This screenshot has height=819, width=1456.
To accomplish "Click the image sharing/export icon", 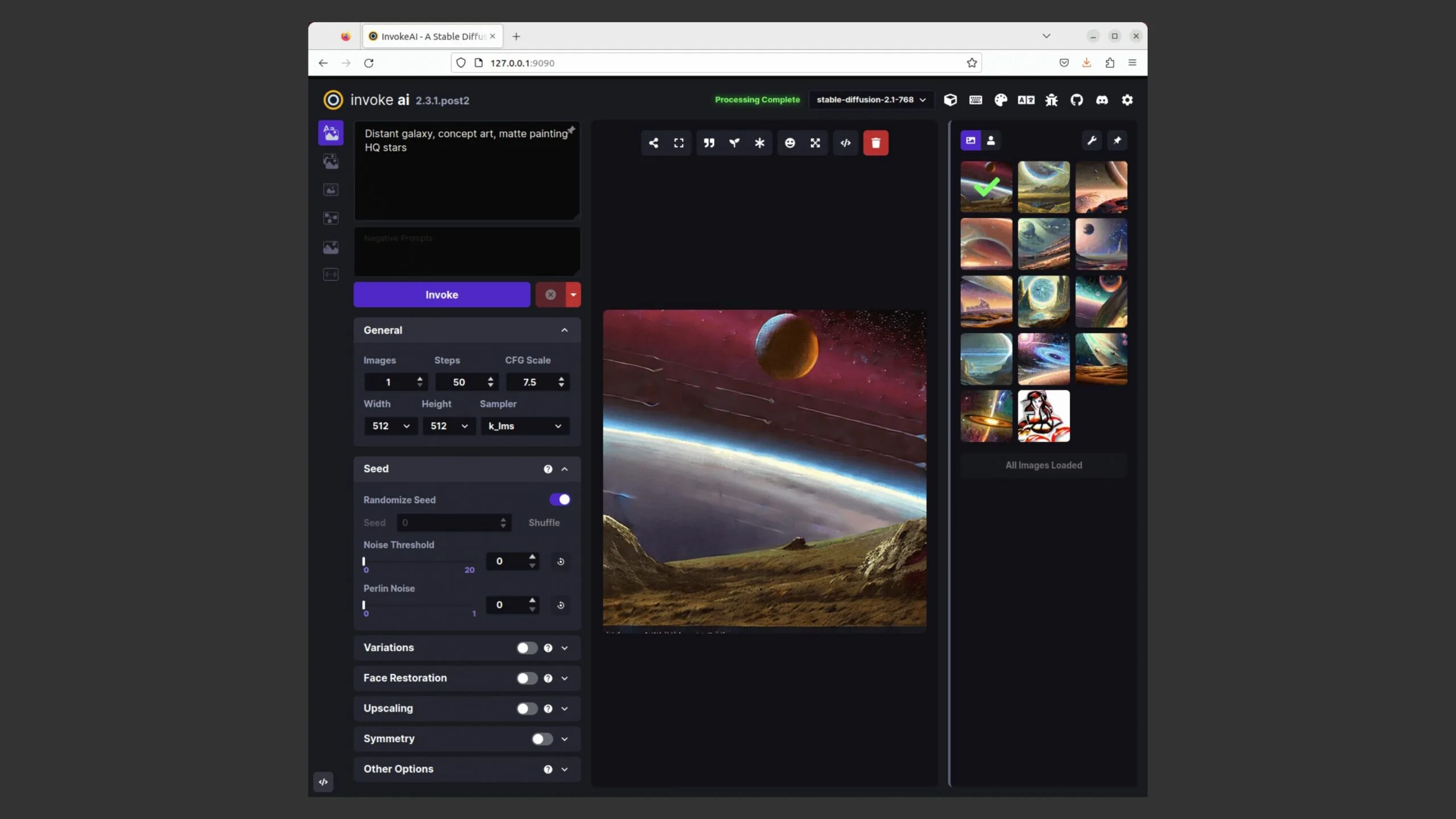I will pyautogui.click(x=652, y=142).
